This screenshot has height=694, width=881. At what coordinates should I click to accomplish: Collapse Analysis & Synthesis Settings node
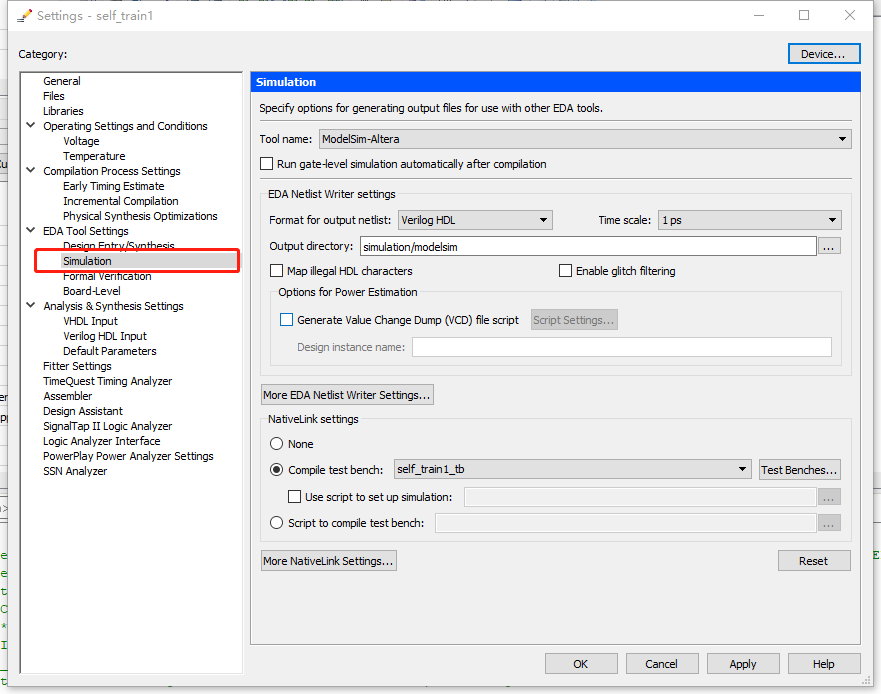click(x=31, y=305)
